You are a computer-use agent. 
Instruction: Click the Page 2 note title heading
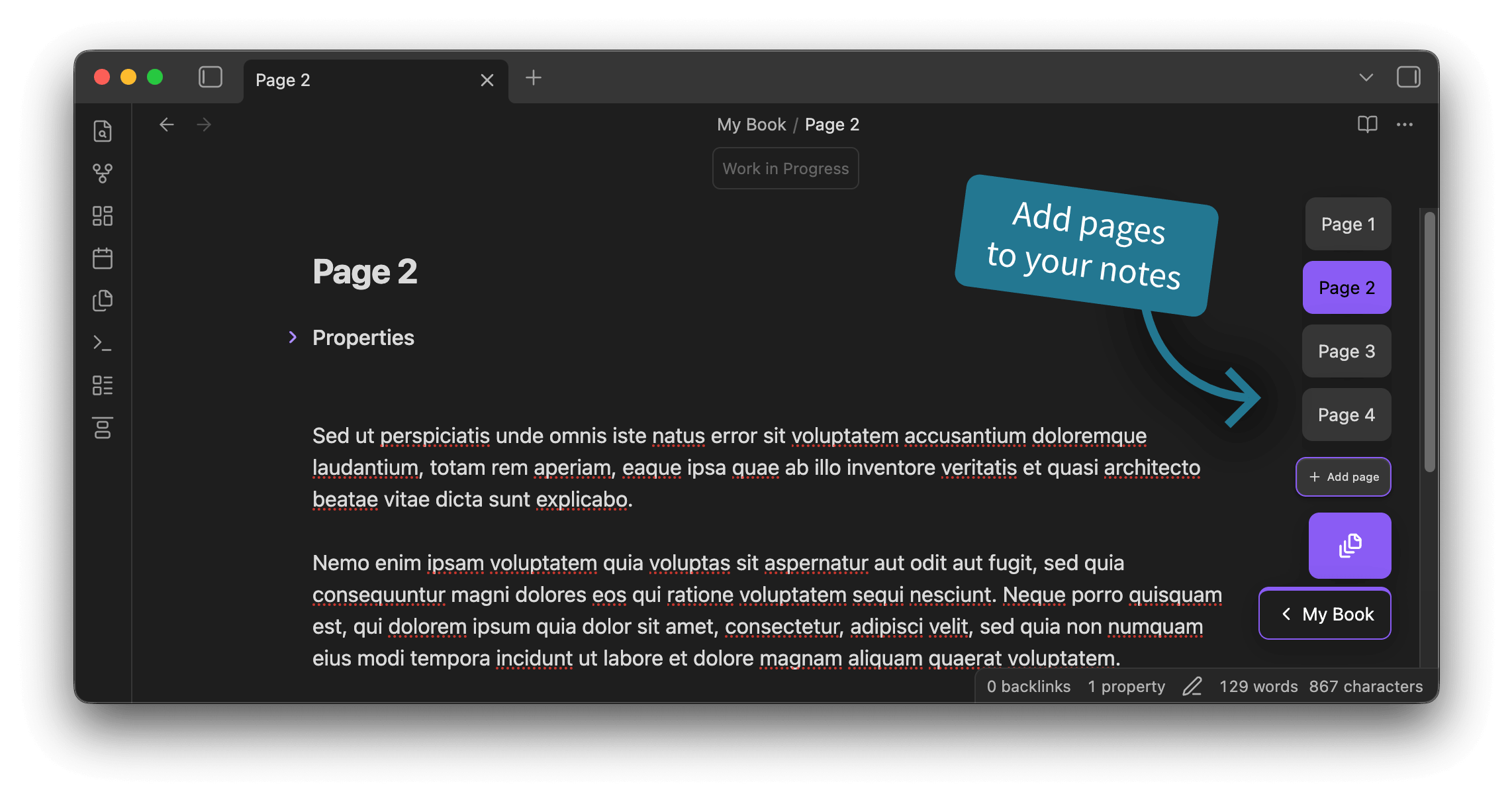click(365, 272)
